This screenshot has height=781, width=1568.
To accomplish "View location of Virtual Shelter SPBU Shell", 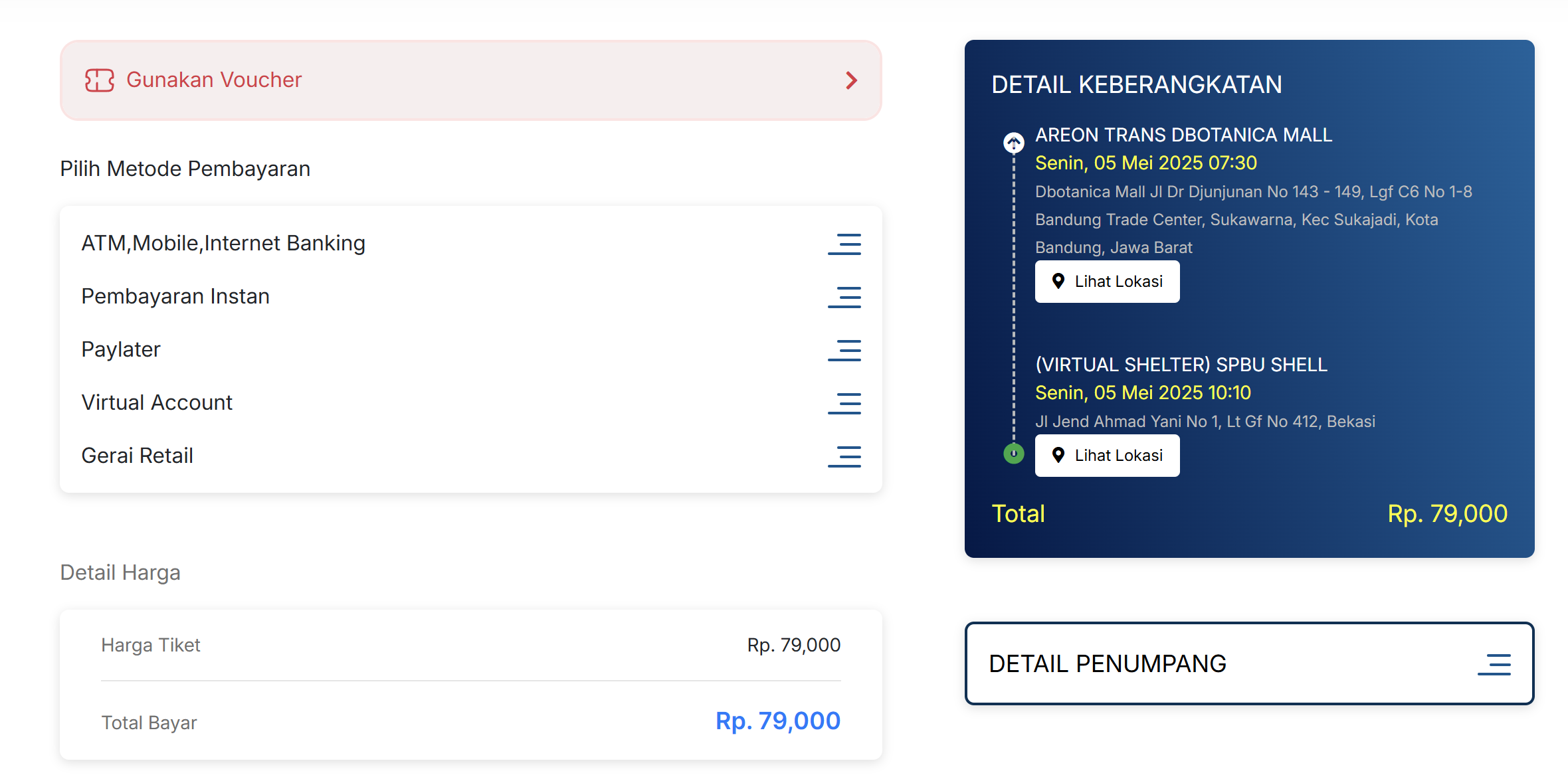I will (1108, 456).
